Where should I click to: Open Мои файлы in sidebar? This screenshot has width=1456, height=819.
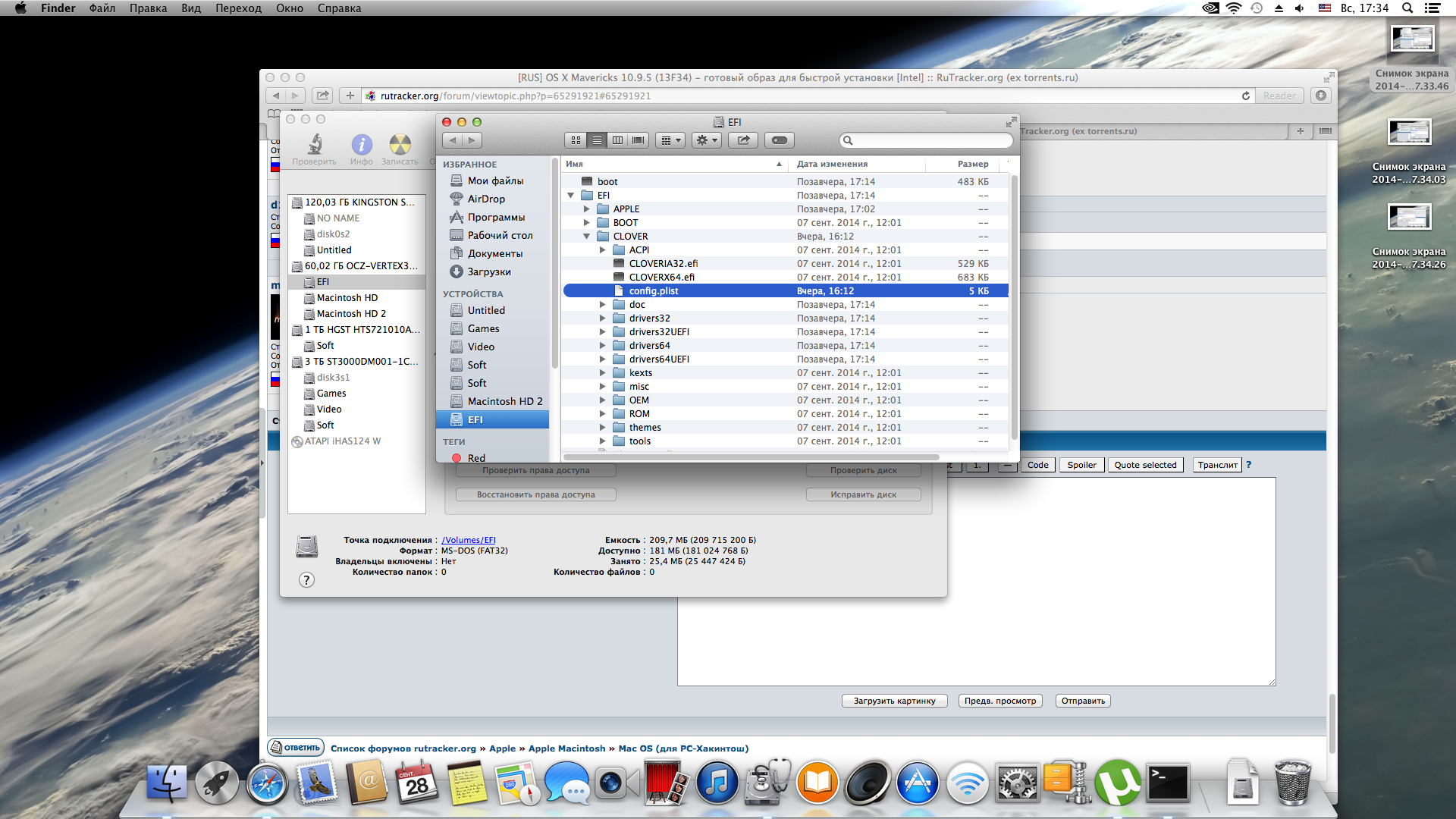coord(494,180)
